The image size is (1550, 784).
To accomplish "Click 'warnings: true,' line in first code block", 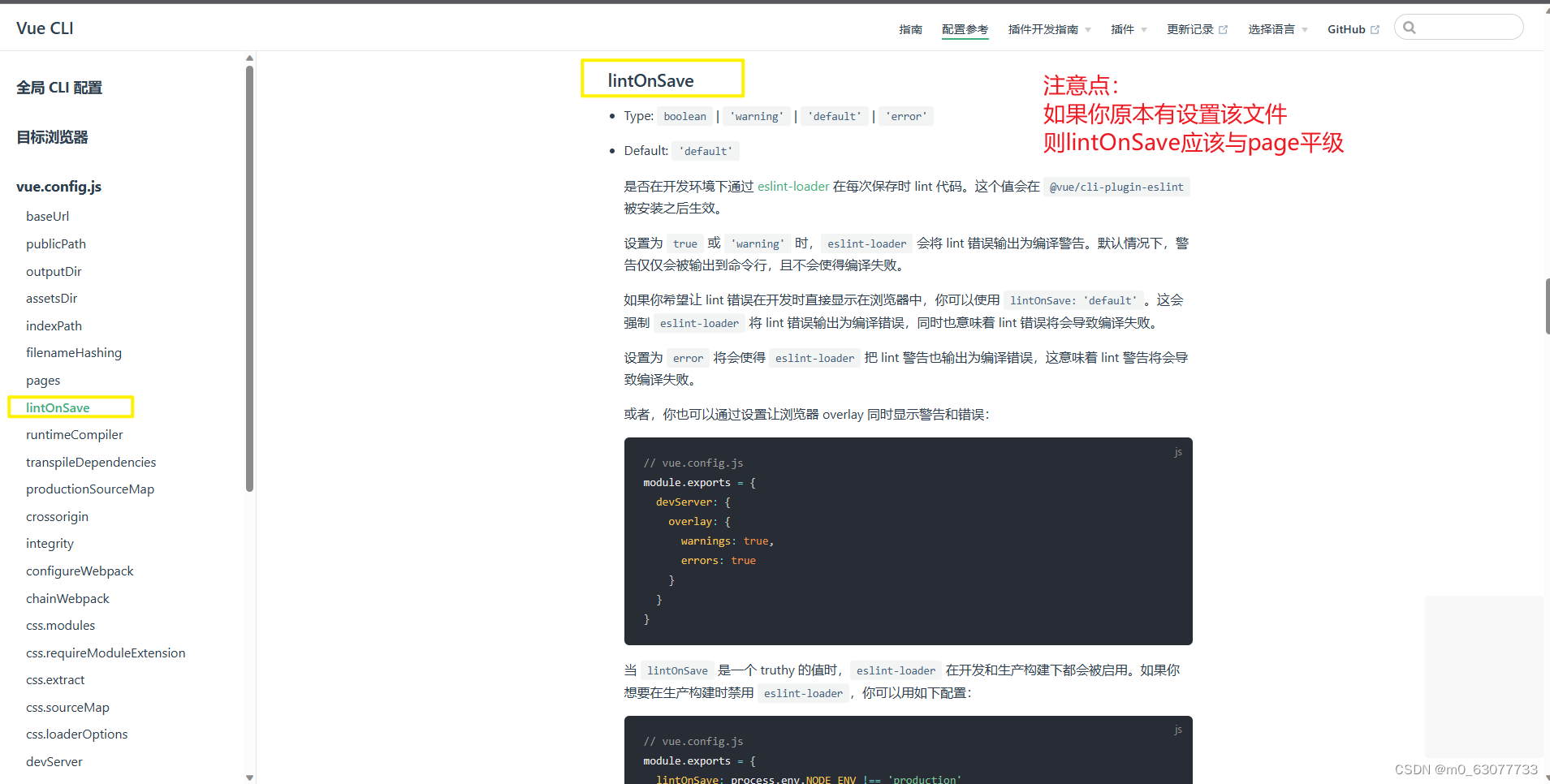I will click(x=727, y=541).
